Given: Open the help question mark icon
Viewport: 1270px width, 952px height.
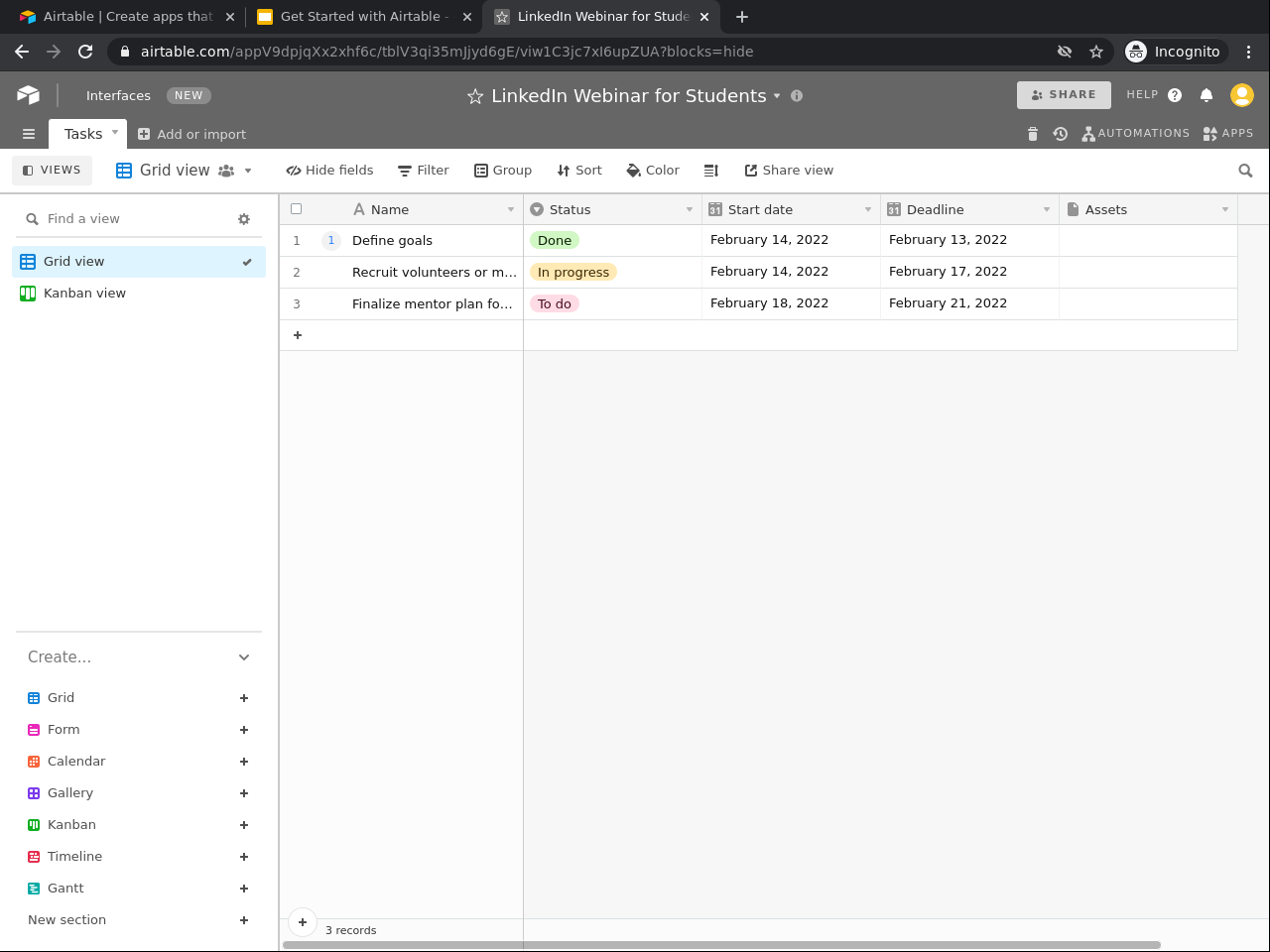Looking at the screenshot, I should click(x=1175, y=95).
